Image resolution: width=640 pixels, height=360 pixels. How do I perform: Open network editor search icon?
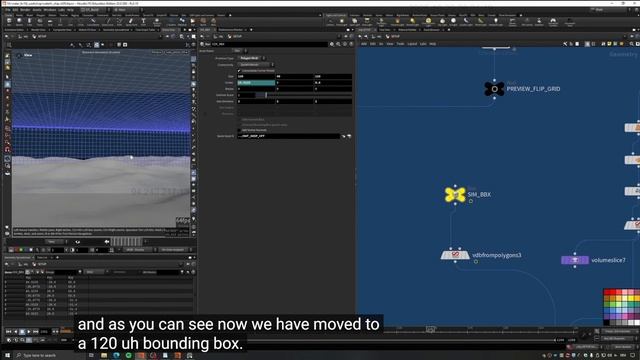[631, 44]
